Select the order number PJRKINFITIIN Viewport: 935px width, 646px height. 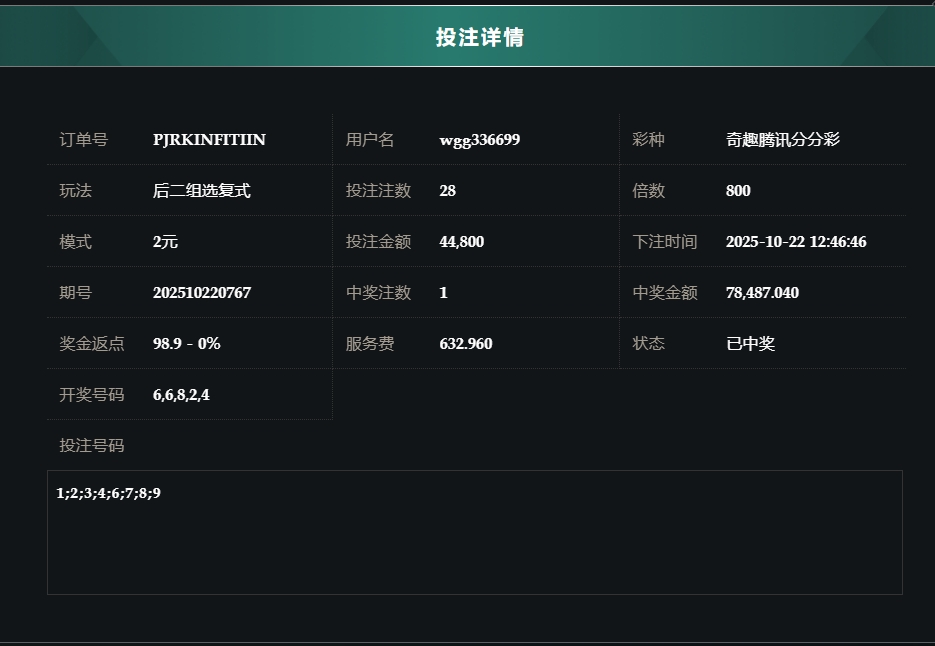[209, 140]
